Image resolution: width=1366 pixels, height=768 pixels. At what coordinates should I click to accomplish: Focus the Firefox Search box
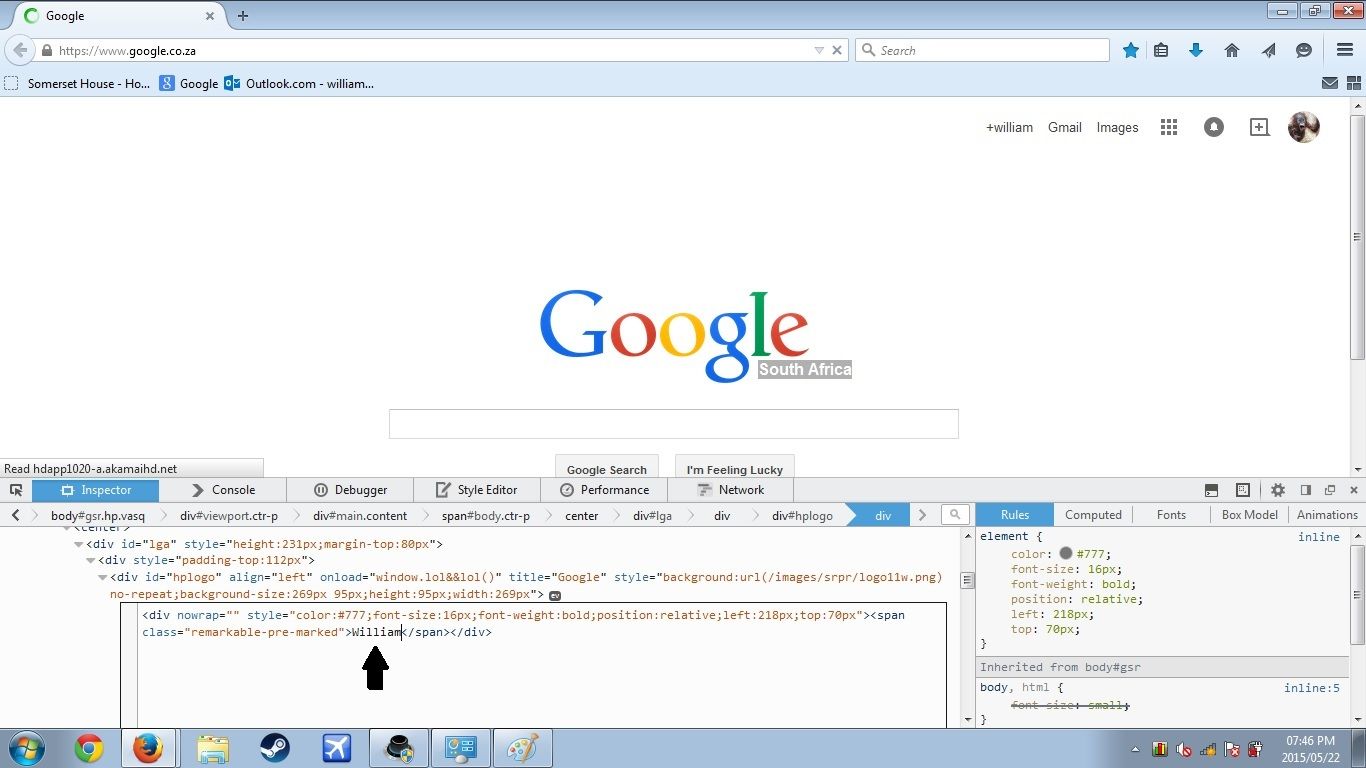(x=982, y=50)
